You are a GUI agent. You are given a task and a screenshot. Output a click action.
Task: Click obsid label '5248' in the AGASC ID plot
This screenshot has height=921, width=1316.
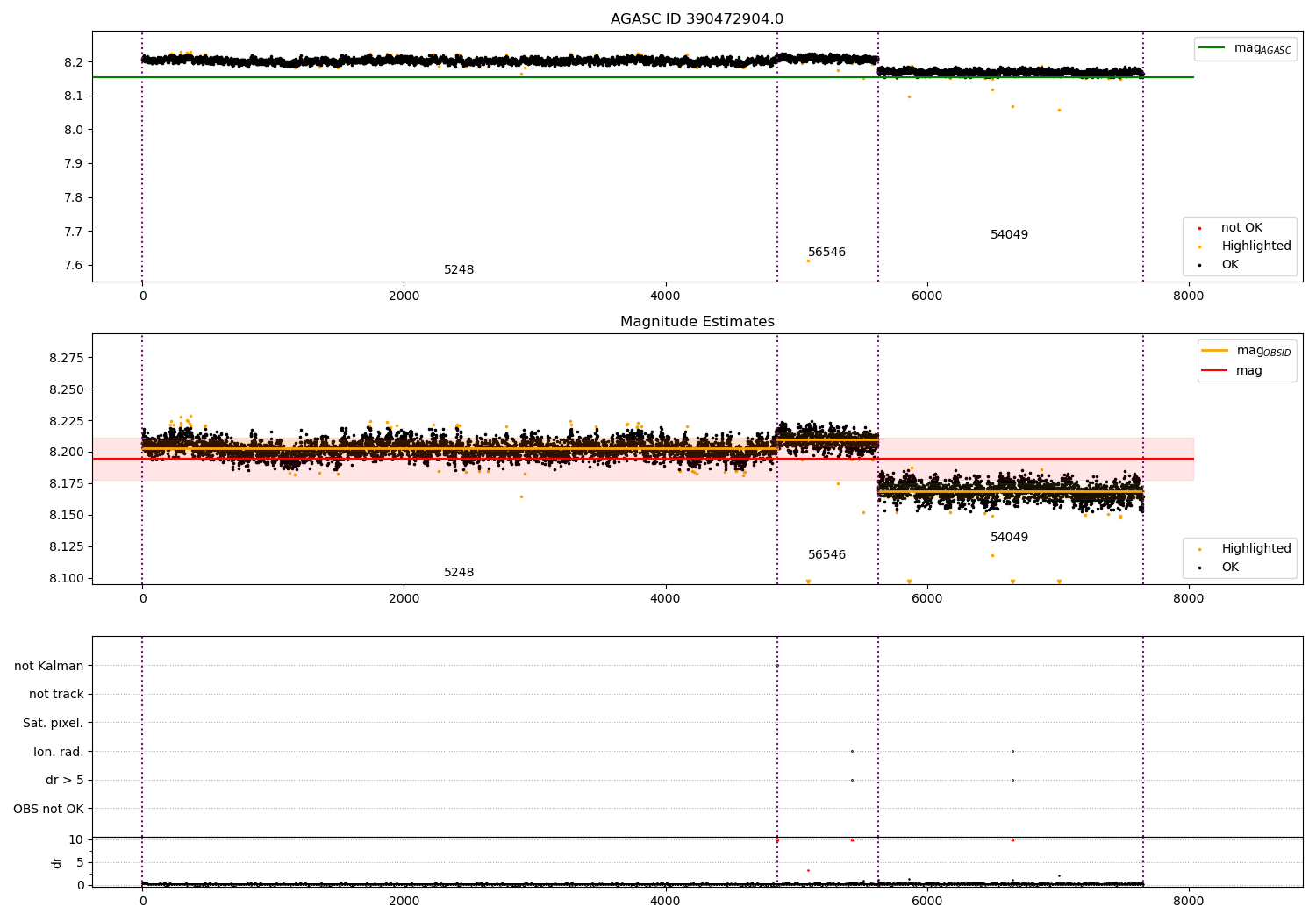(x=459, y=270)
